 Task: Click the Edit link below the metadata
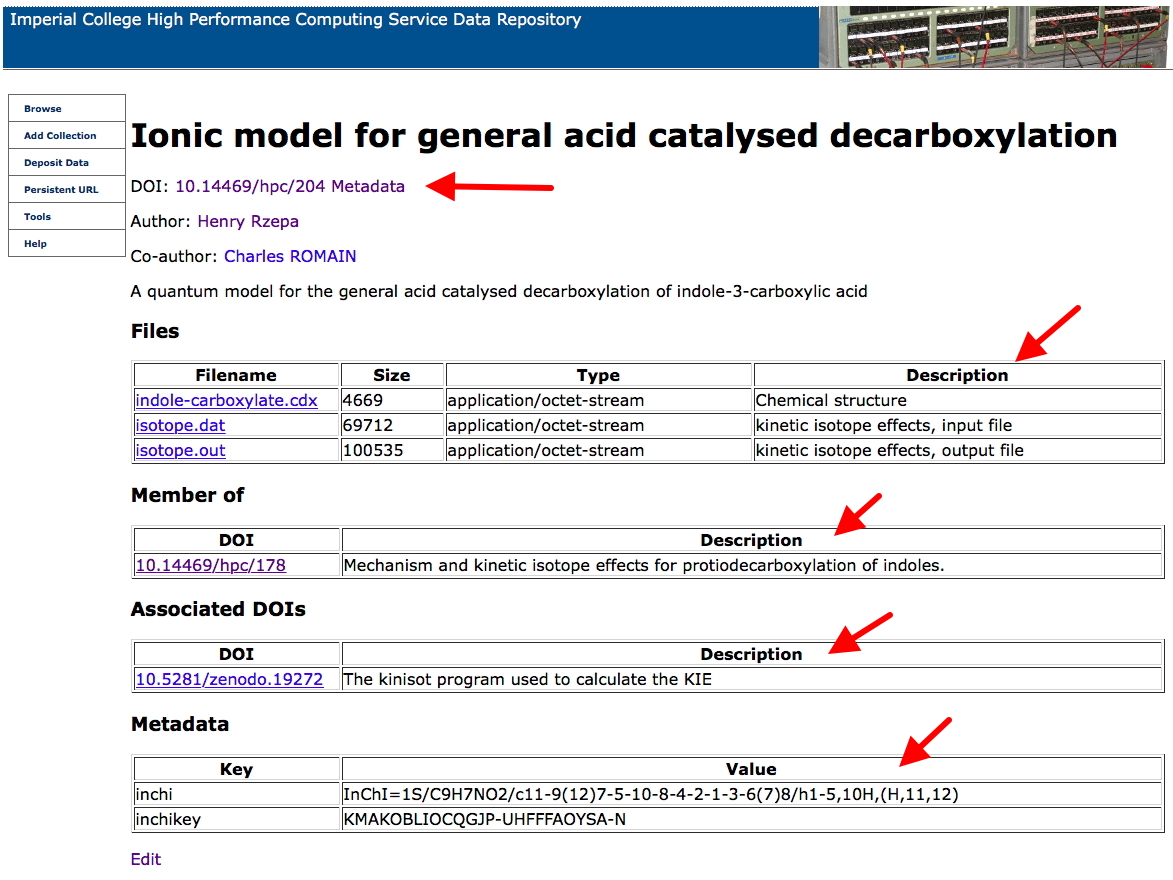coord(146,859)
